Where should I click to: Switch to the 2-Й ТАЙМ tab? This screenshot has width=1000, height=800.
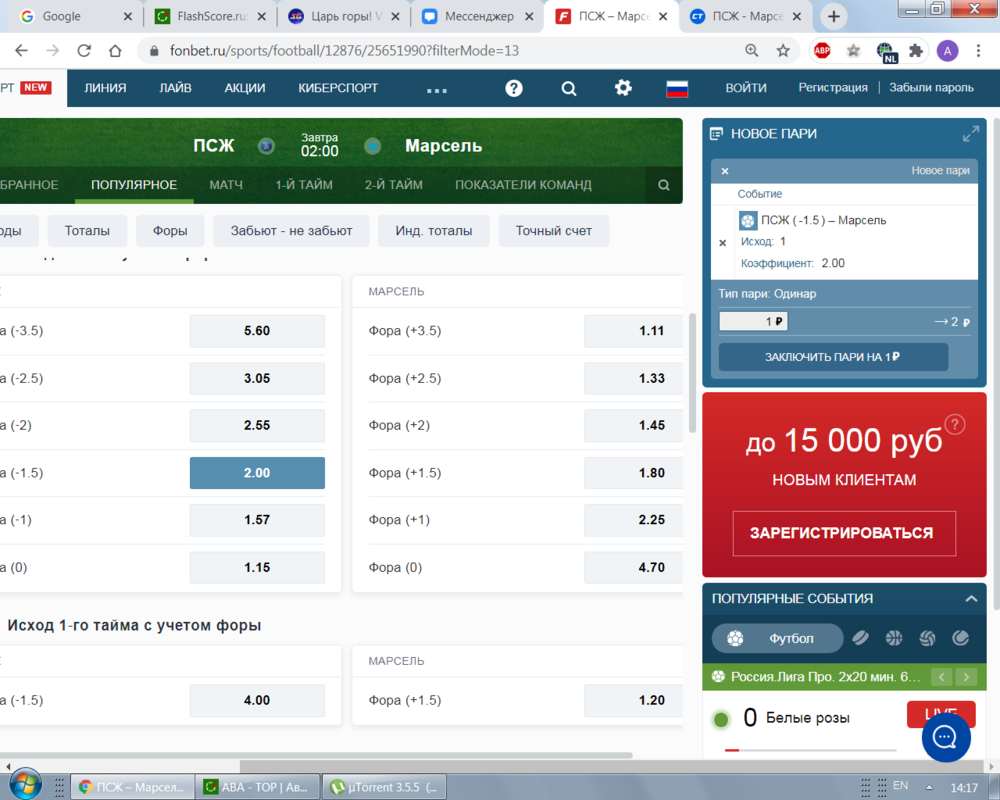[x=393, y=185]
